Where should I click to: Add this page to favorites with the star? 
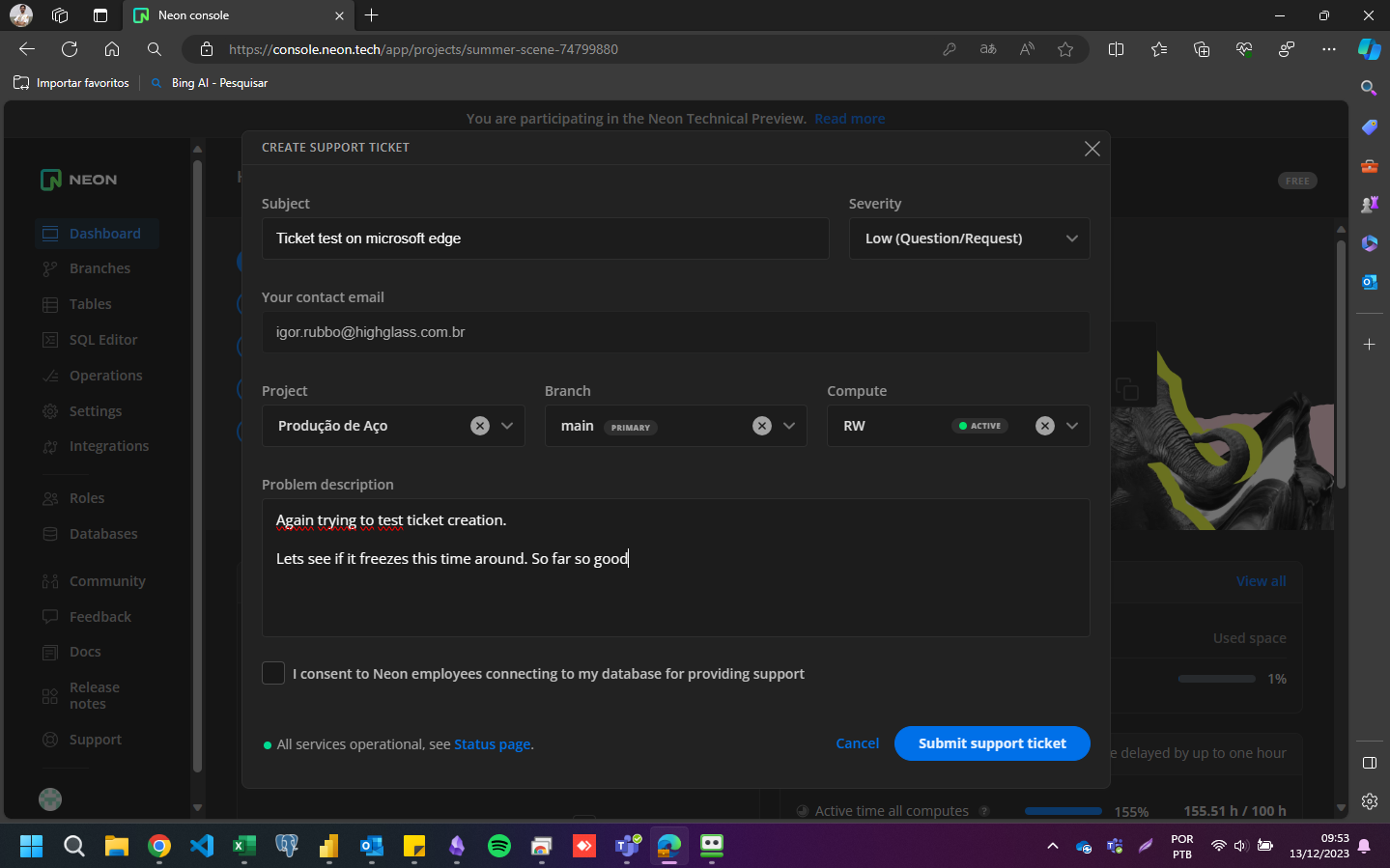click(x=1065, y=49)
